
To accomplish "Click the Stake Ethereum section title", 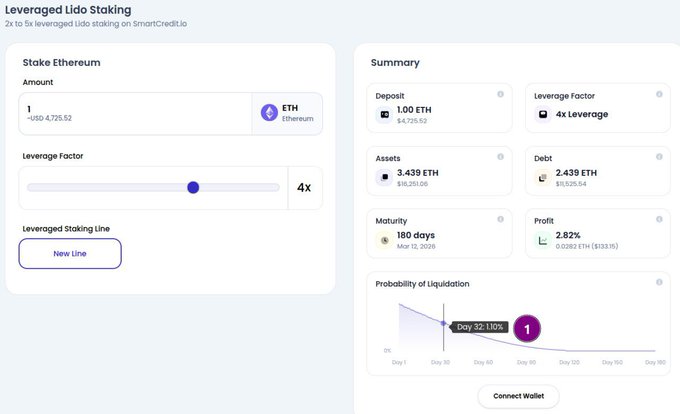I will click(x=61, y=62).
